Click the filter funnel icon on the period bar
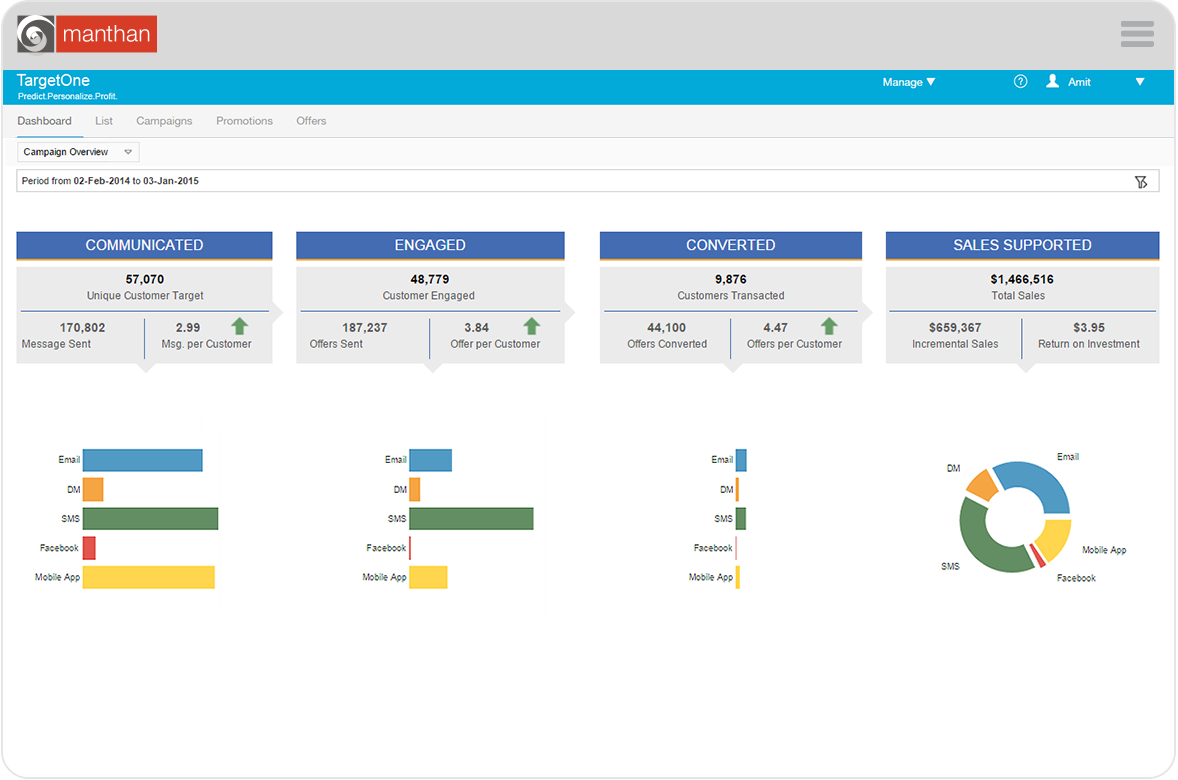 (x=1141, y=181)
